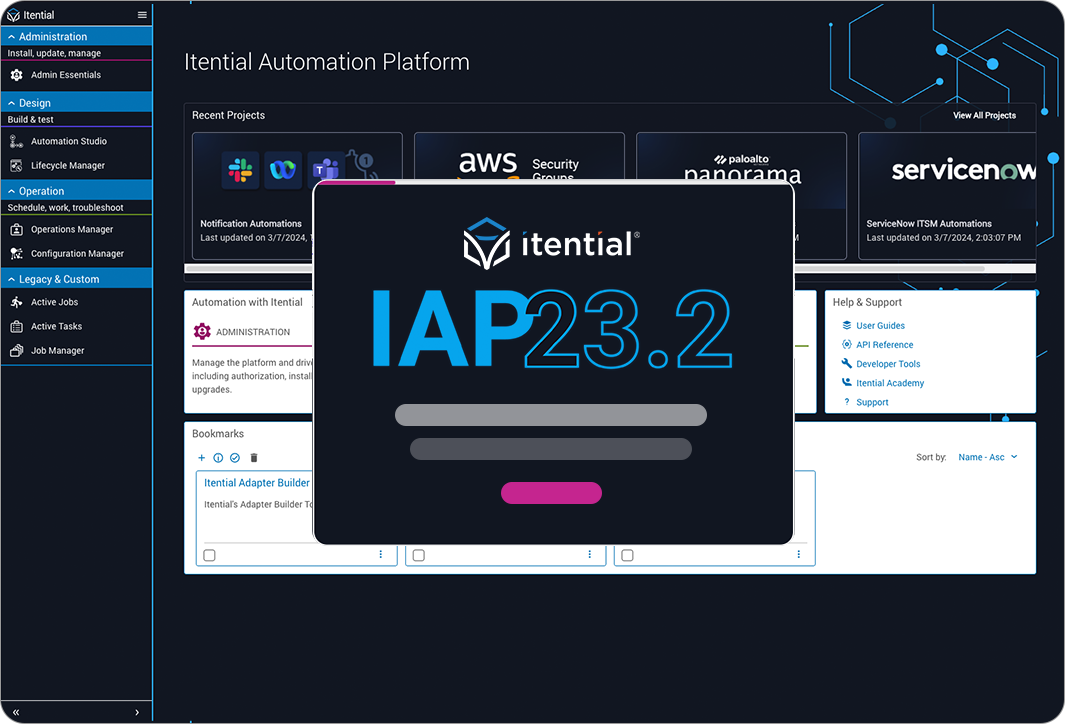Open the Itential Adapter Builder bookmark title
Viewport: 1065px width, 724px height.
tap(257, 483)
